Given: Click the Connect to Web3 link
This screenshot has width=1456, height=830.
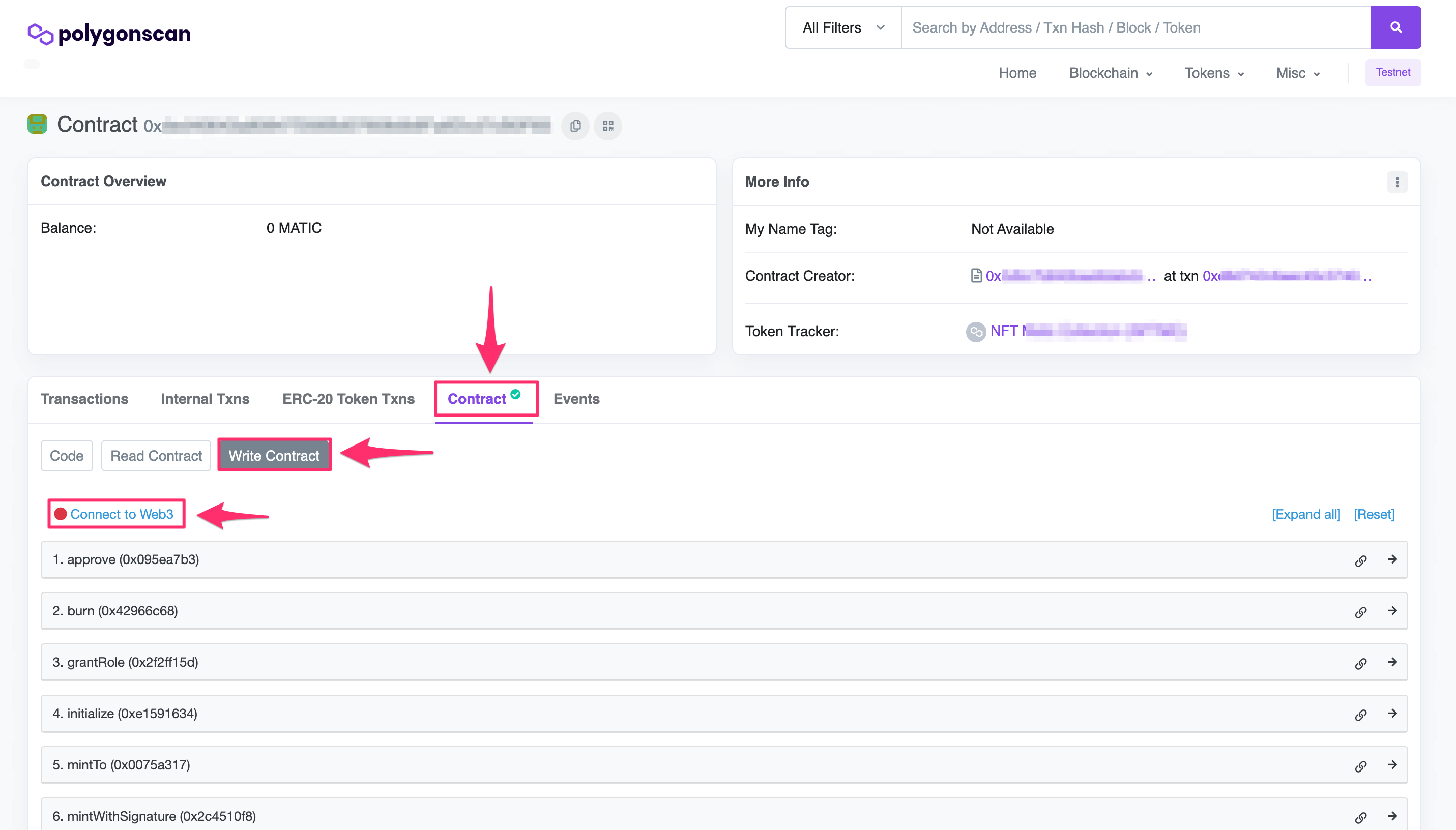Looking at the screenshot, I should pyautogui.click(x=122, y=514).
